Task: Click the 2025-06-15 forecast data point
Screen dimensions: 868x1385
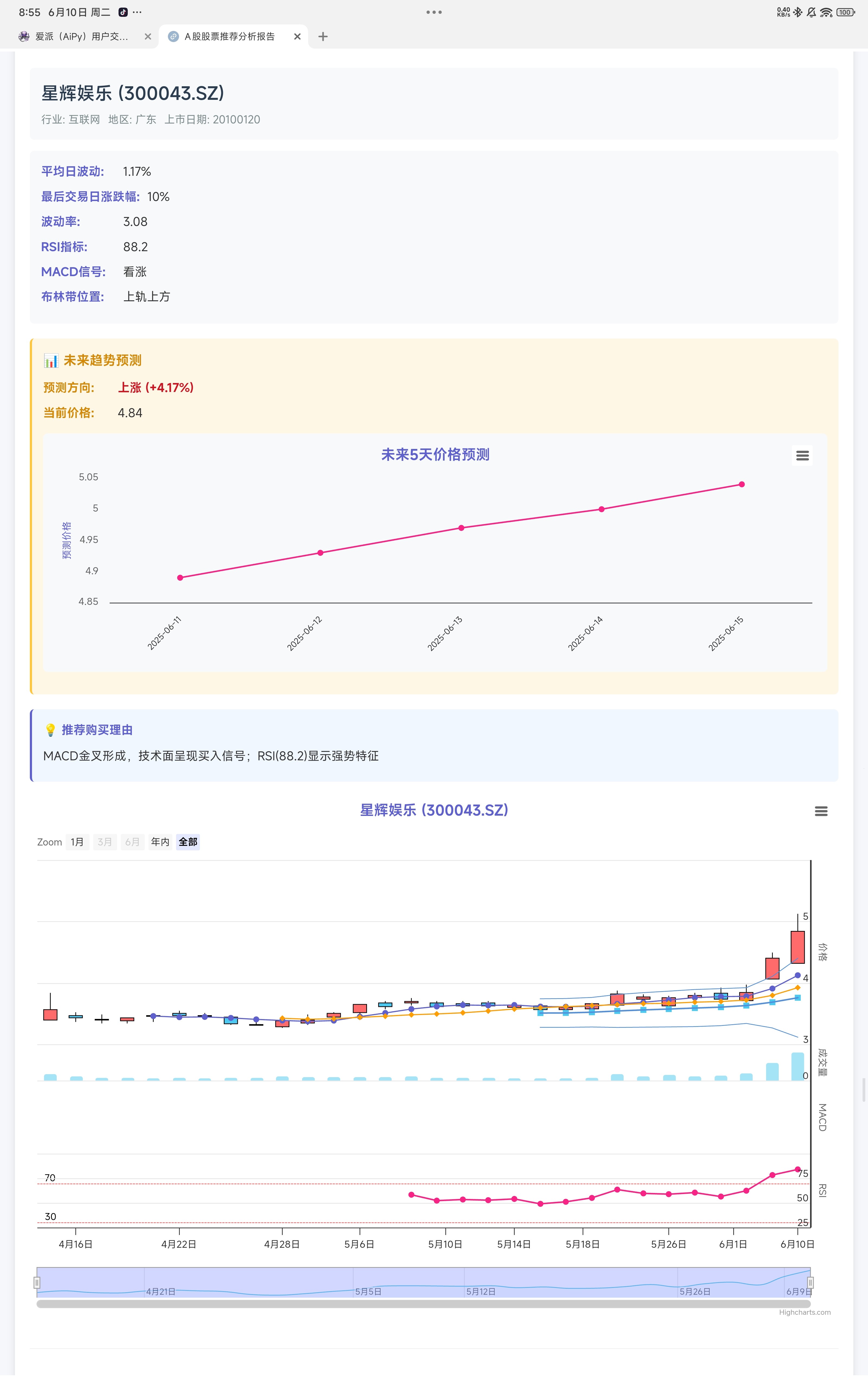Action: click(742, 484)
